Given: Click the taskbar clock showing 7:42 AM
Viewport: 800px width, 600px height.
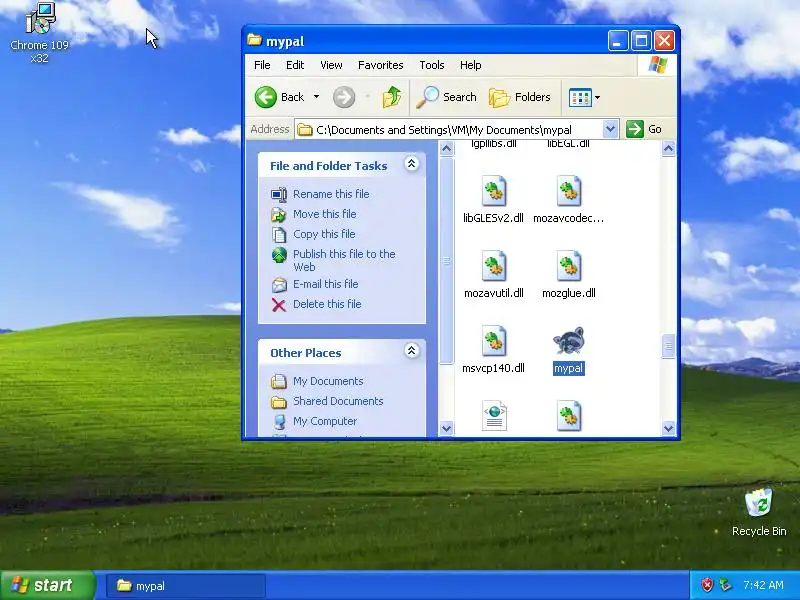Looking at the screenshot, I should click(x=763, y=585).
